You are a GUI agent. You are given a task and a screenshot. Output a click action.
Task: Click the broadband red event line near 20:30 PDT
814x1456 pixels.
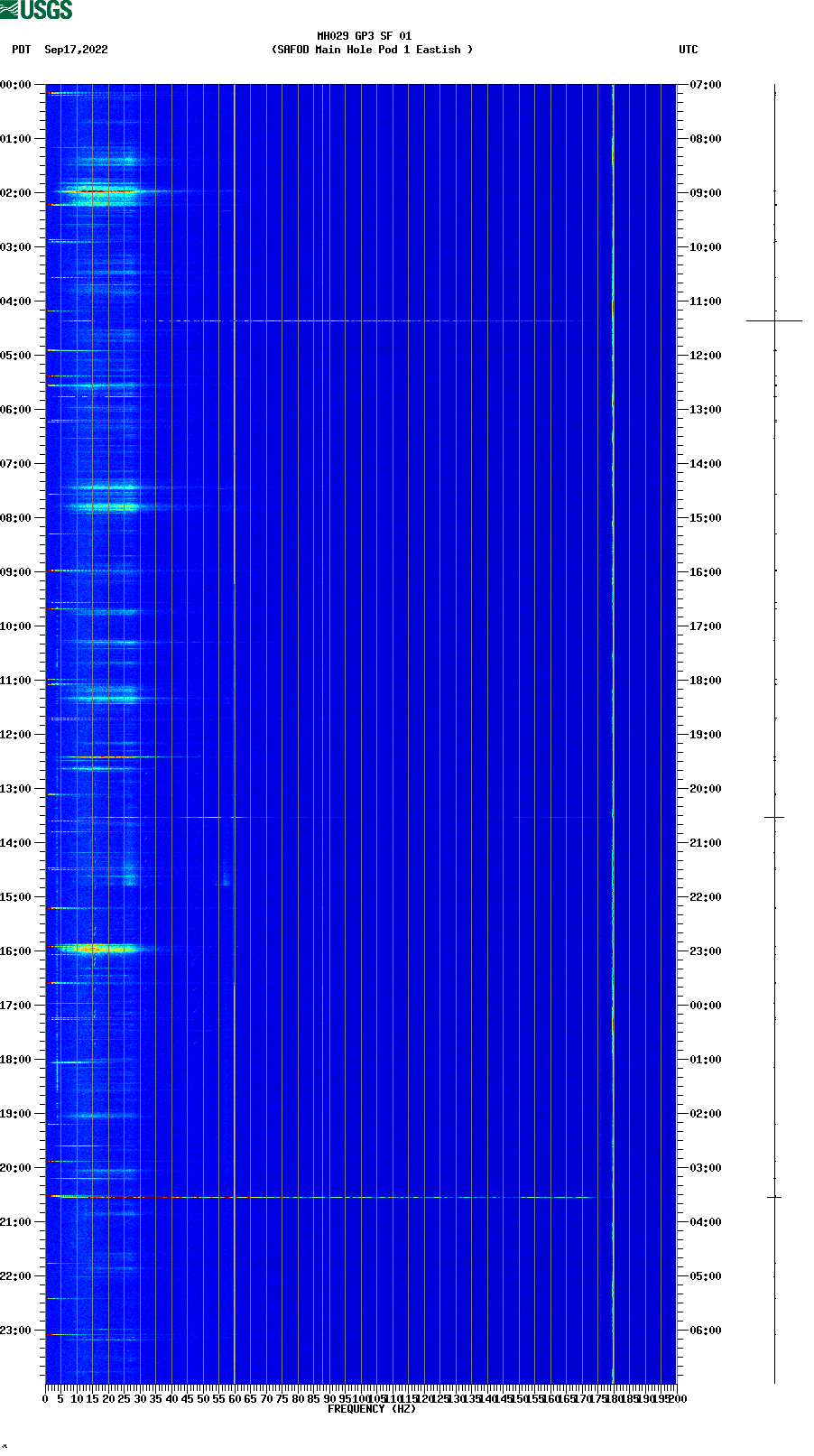pyautogui.click(x=320, y=1197)
